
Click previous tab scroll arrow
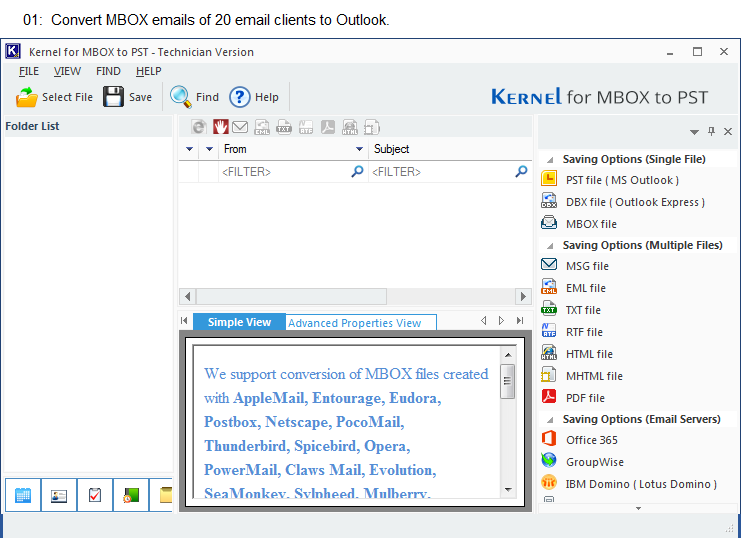[484, 321]
